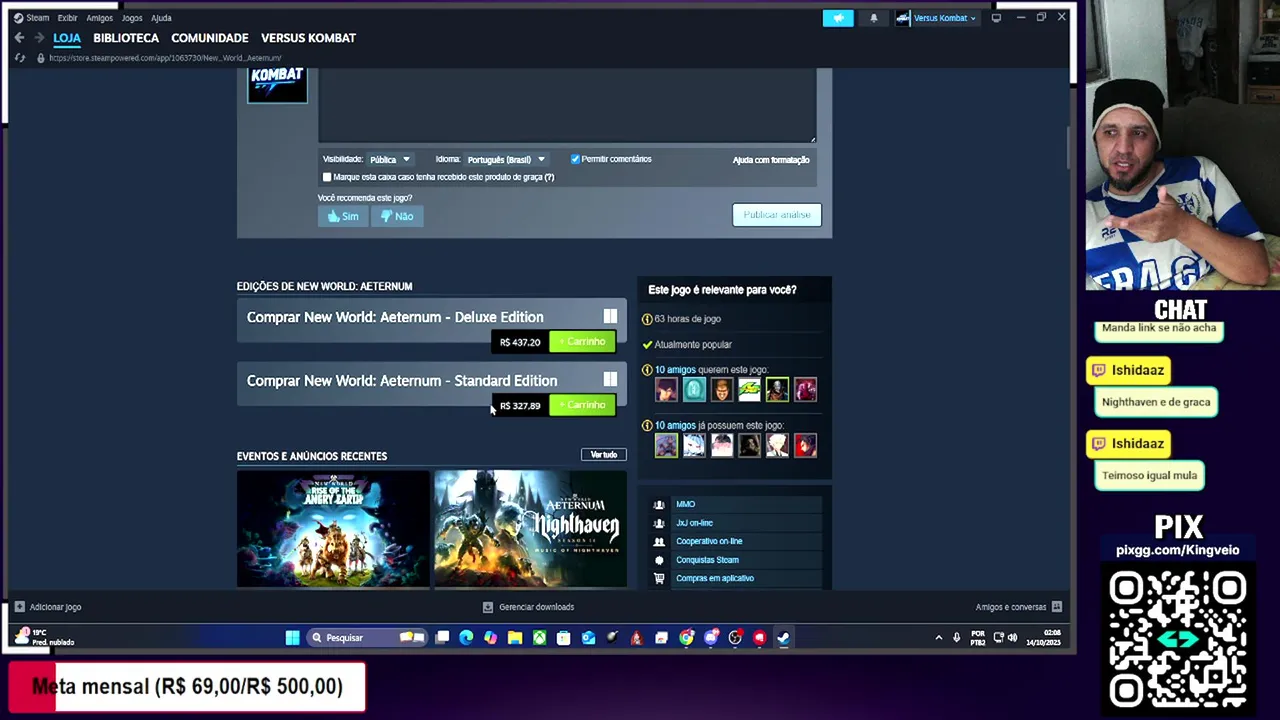Expand the Versus Kombat account dropdown

pos(937,18)
